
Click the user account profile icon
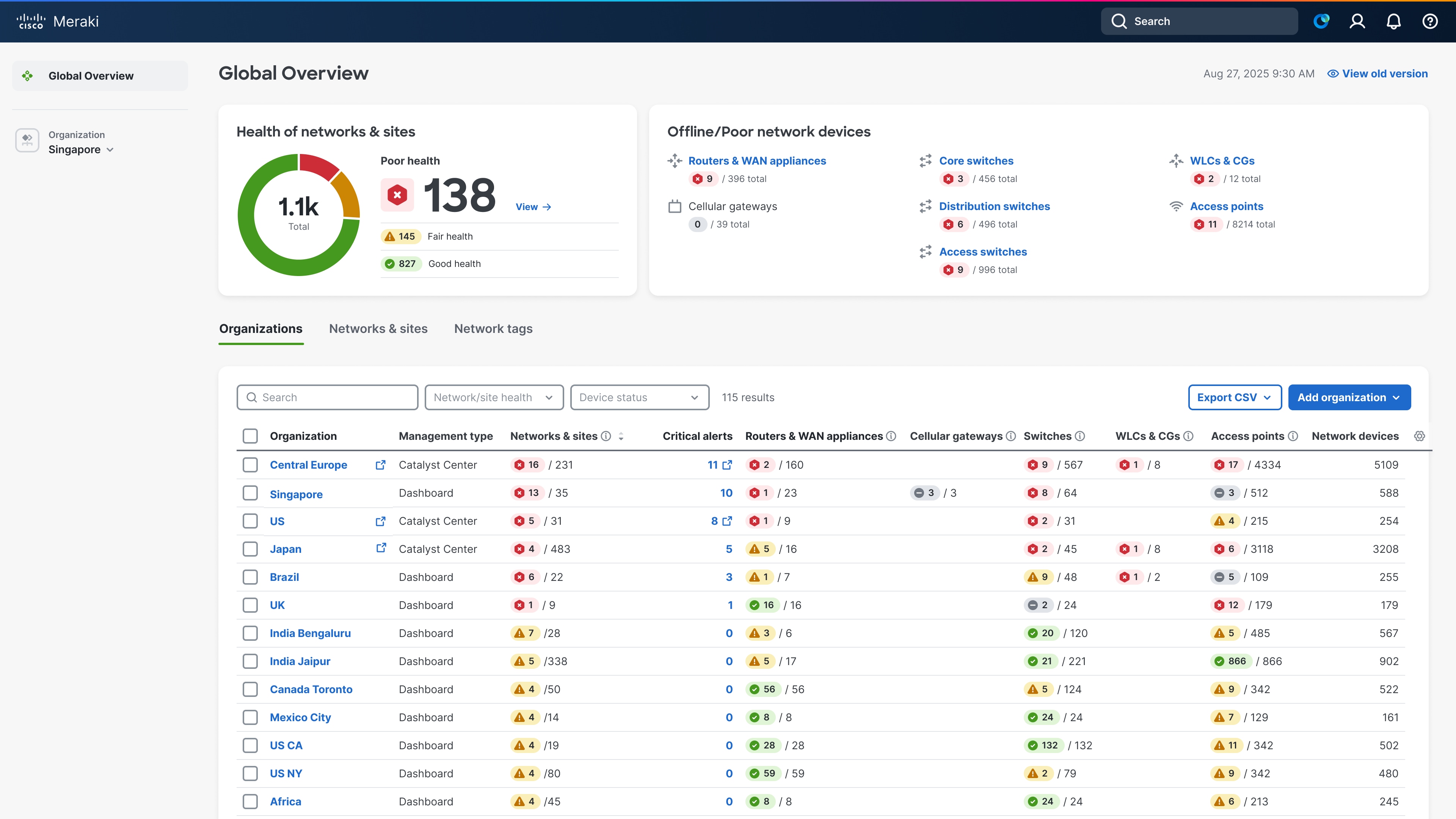point(1357,22)
